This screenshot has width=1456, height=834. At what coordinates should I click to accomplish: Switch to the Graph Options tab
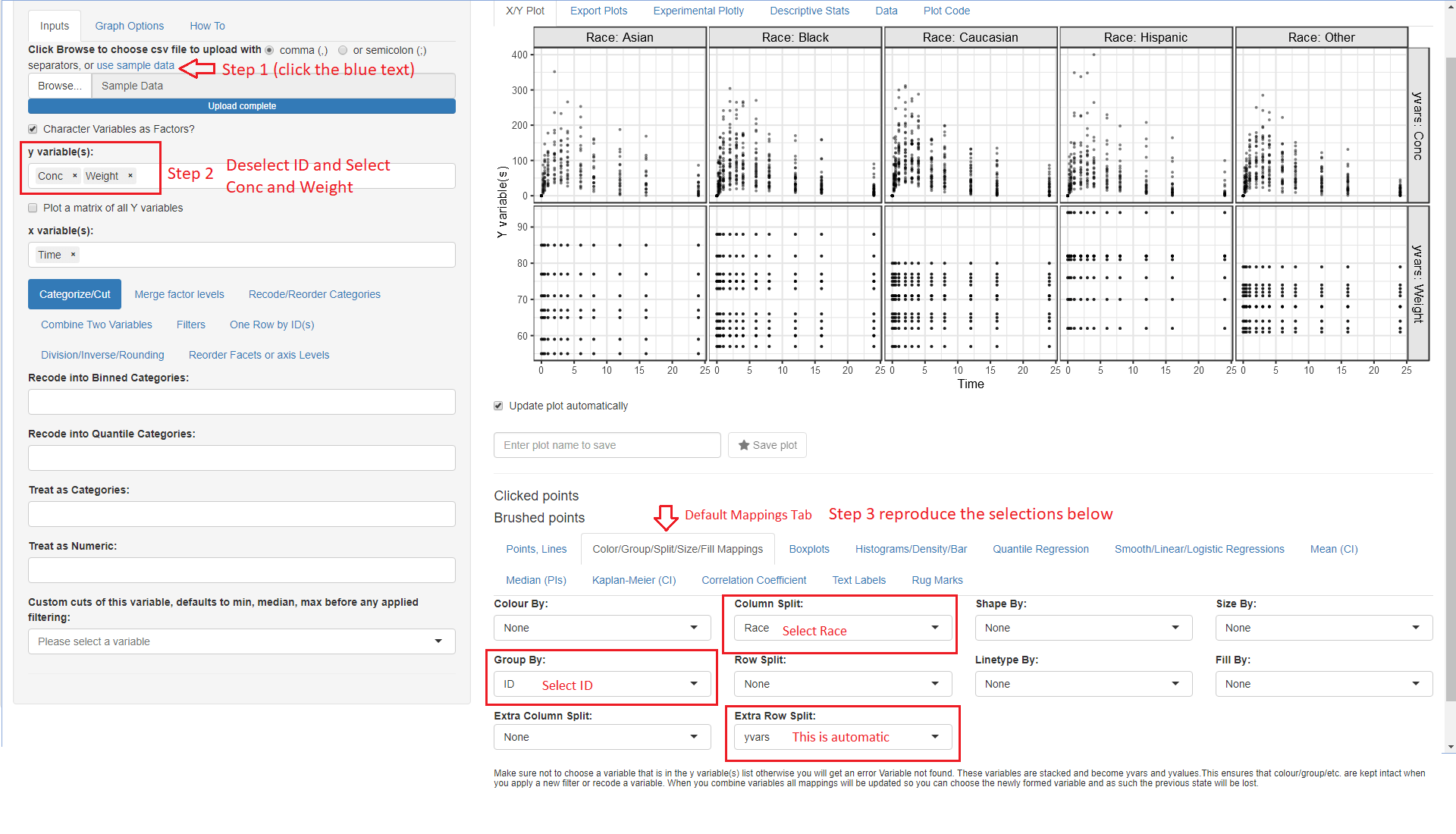[129, 26]
